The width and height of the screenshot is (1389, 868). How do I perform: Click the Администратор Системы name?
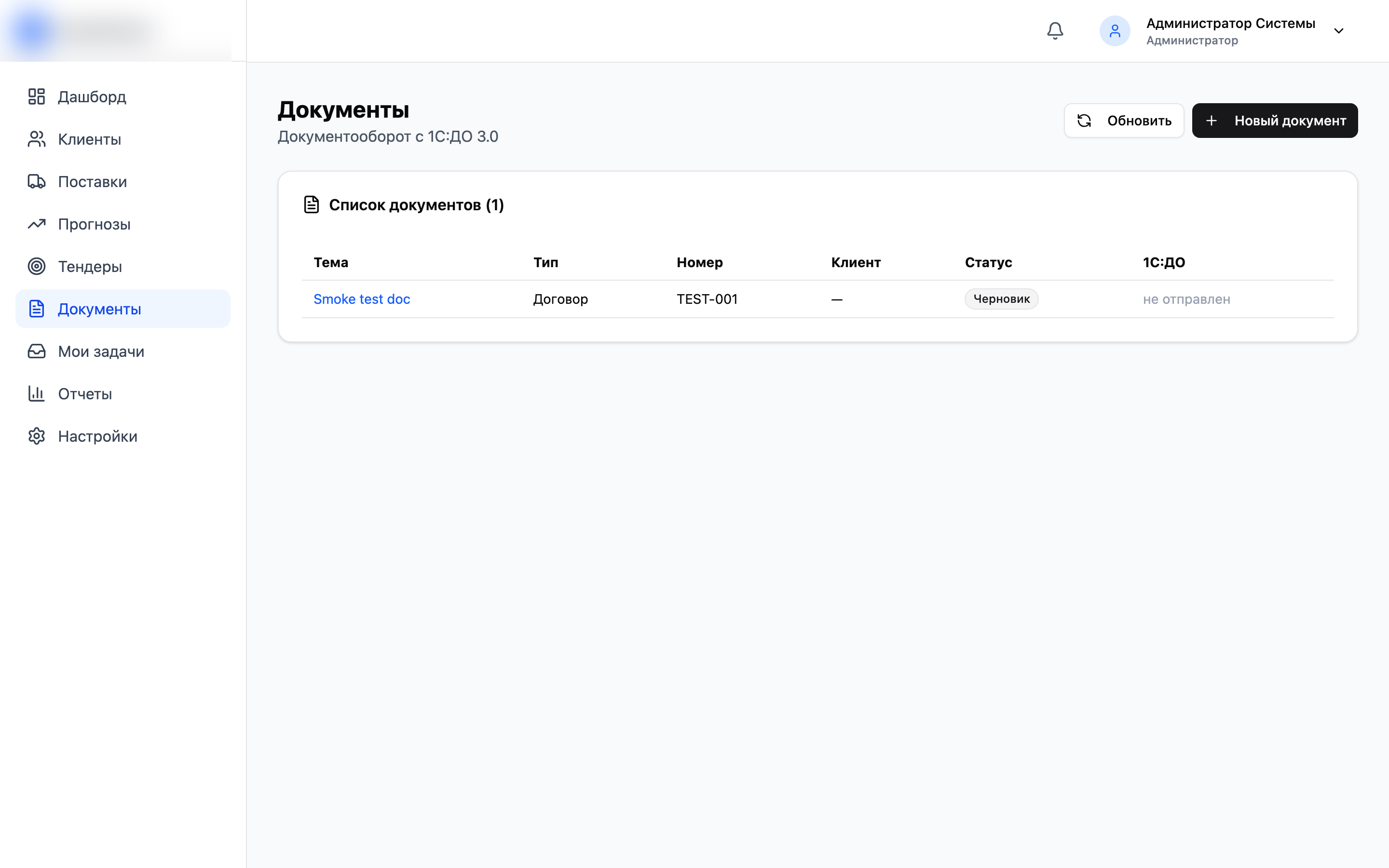point(1231,24)
